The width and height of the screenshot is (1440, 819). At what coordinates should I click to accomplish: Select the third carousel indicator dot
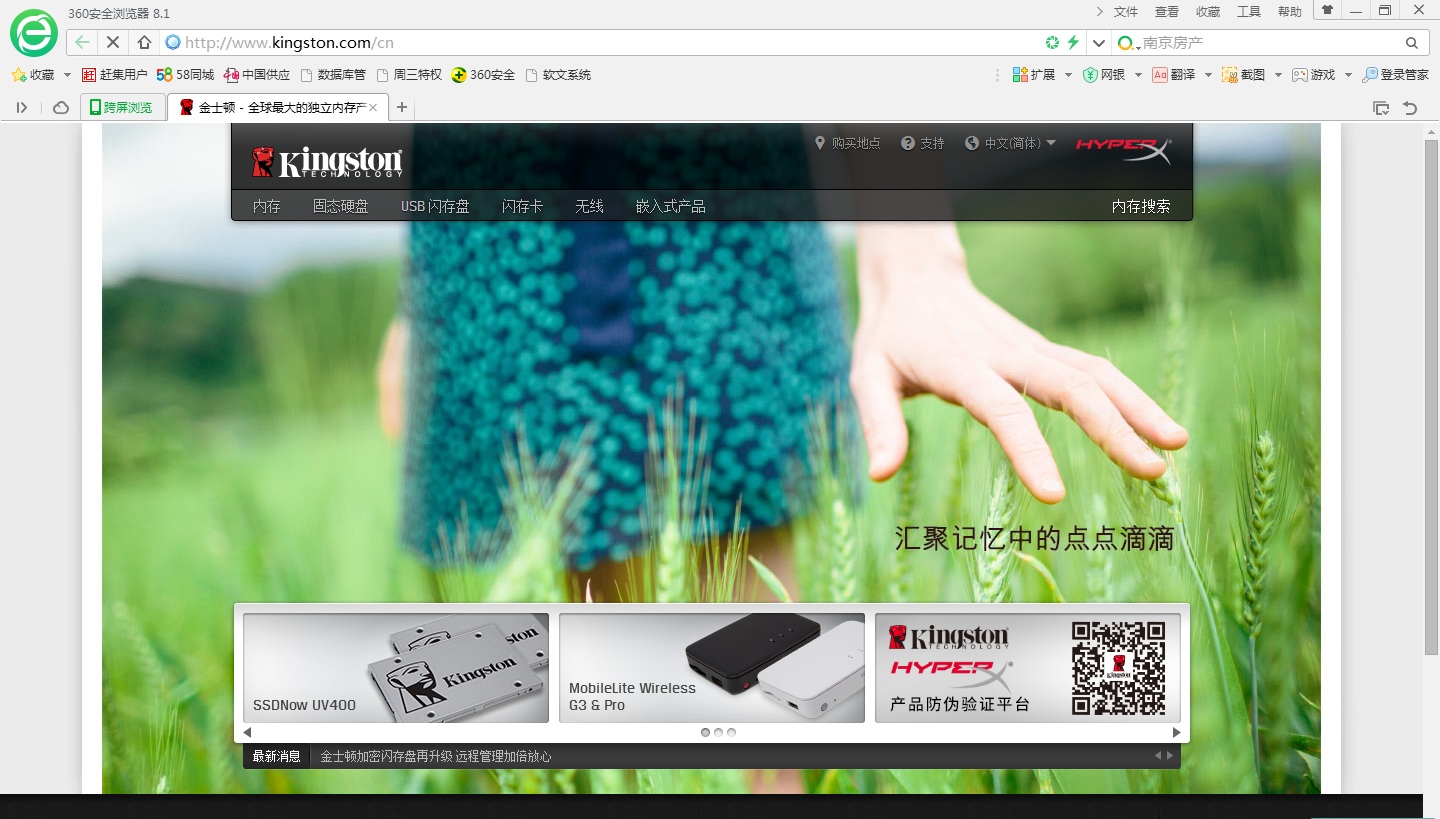click(x=731, y=732)
